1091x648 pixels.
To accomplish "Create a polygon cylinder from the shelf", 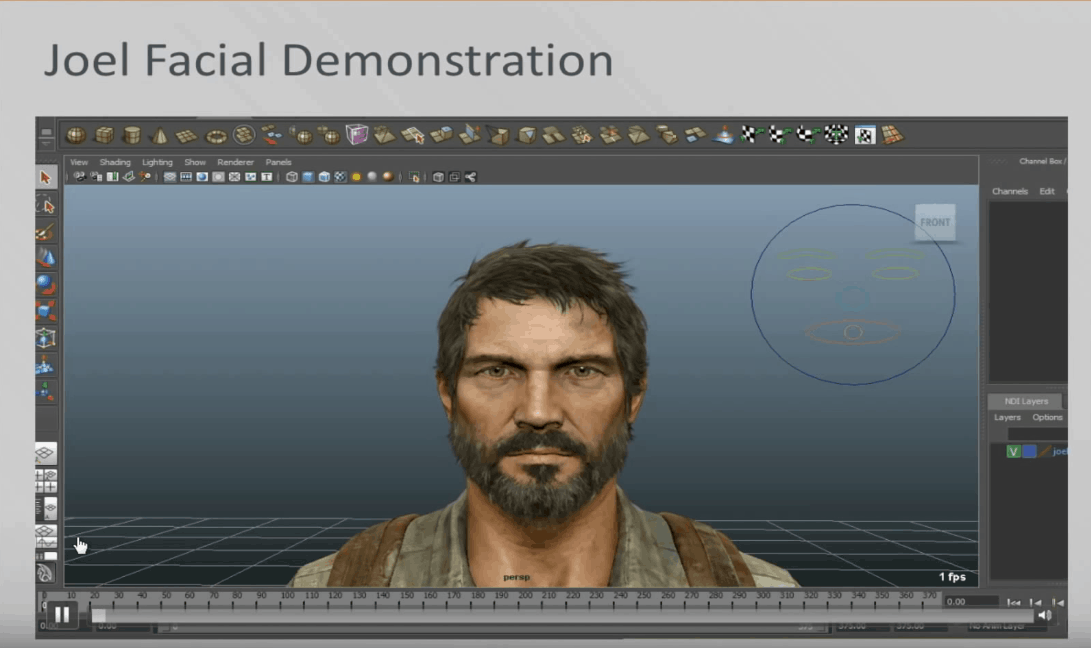I will tap(132, 135).
